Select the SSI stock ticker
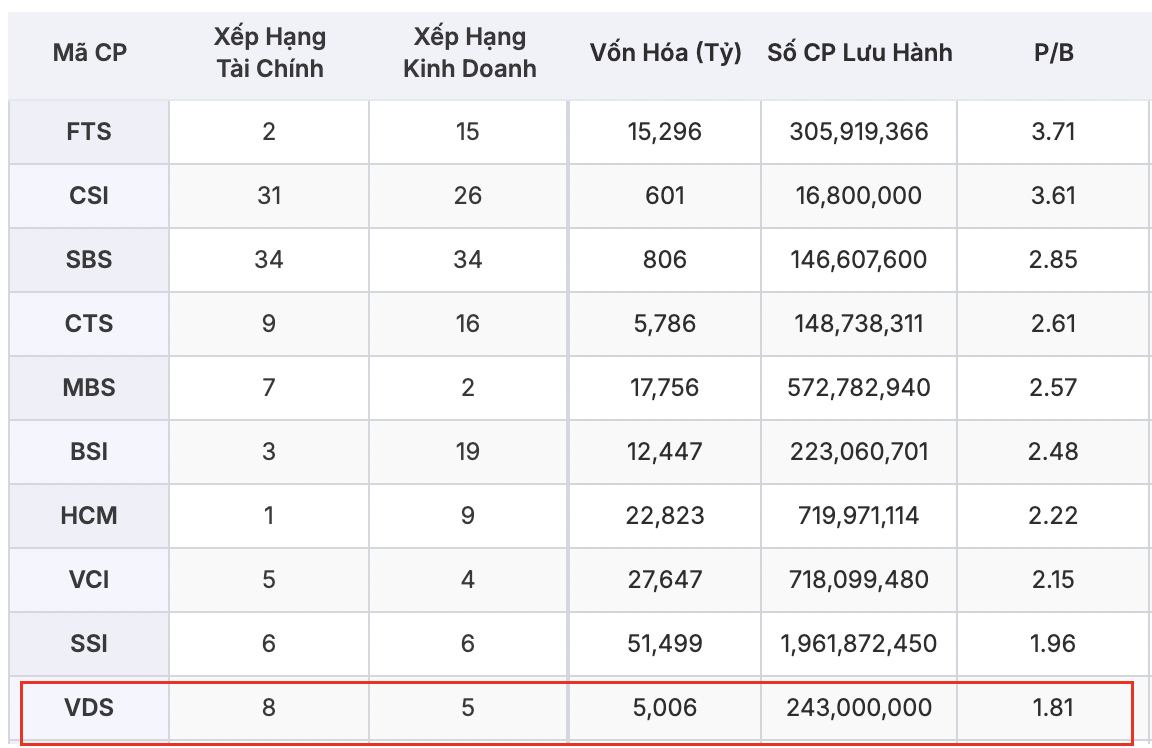This screenshot has height=748, width=1152. pos(90,643)
